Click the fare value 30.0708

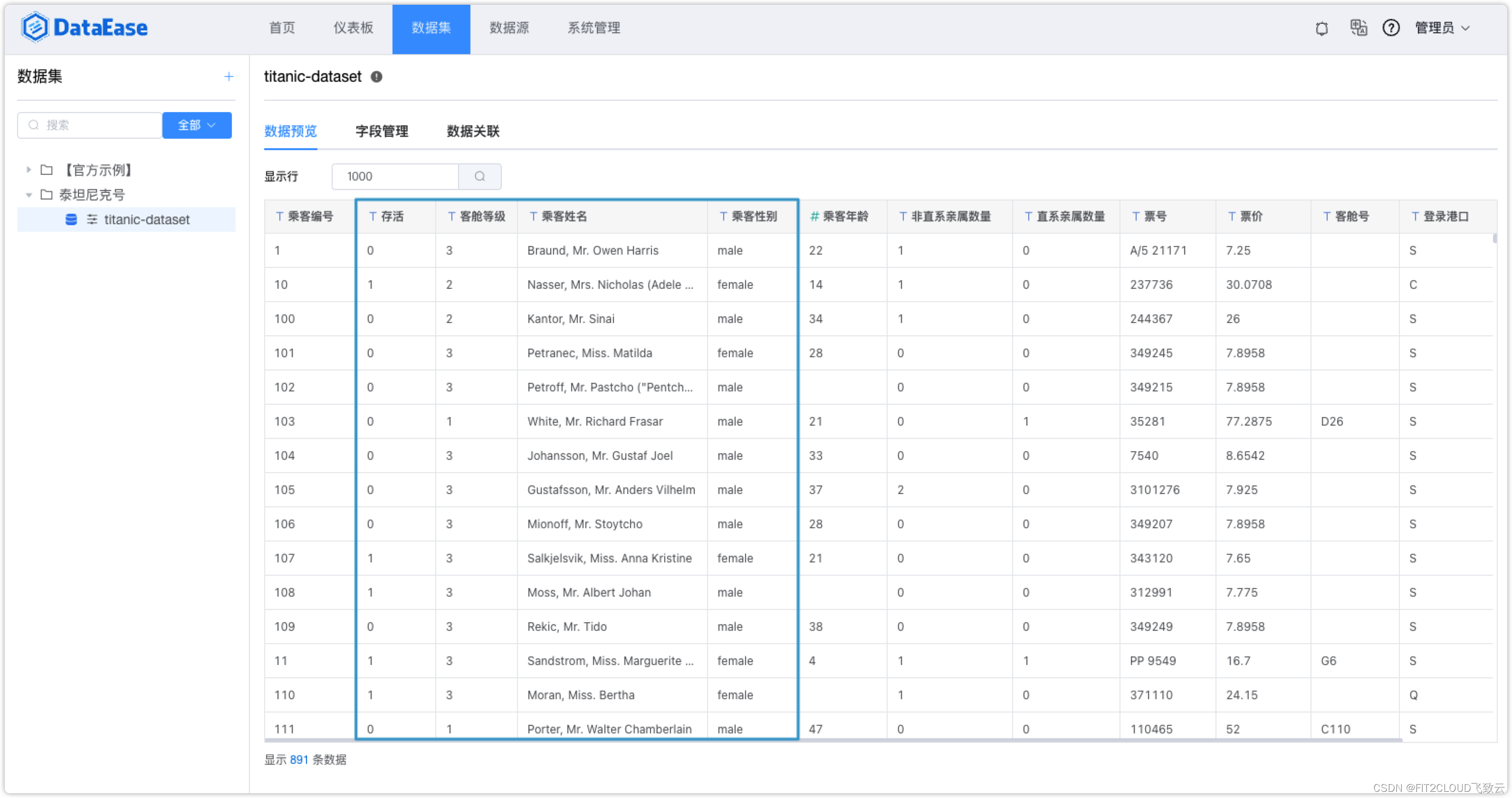pyautogui.click(x=1248, y=285)
